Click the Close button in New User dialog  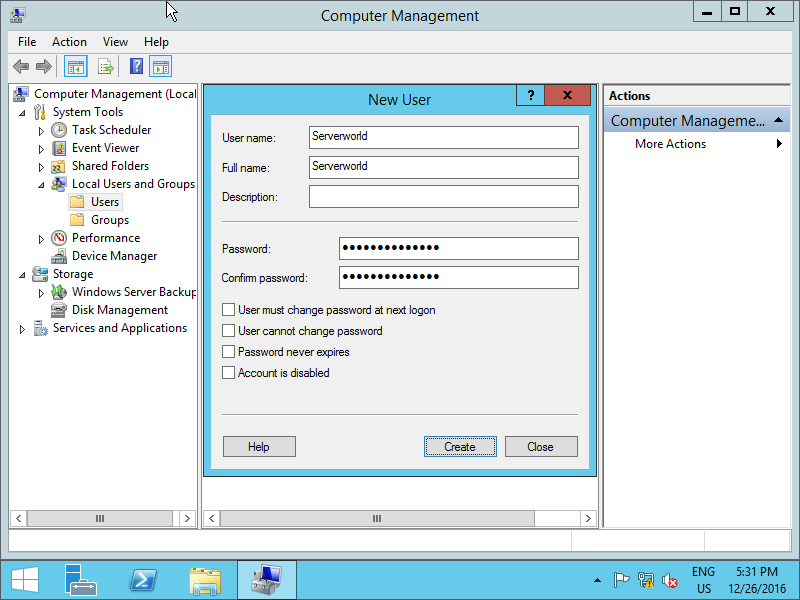tap(541, 447)
